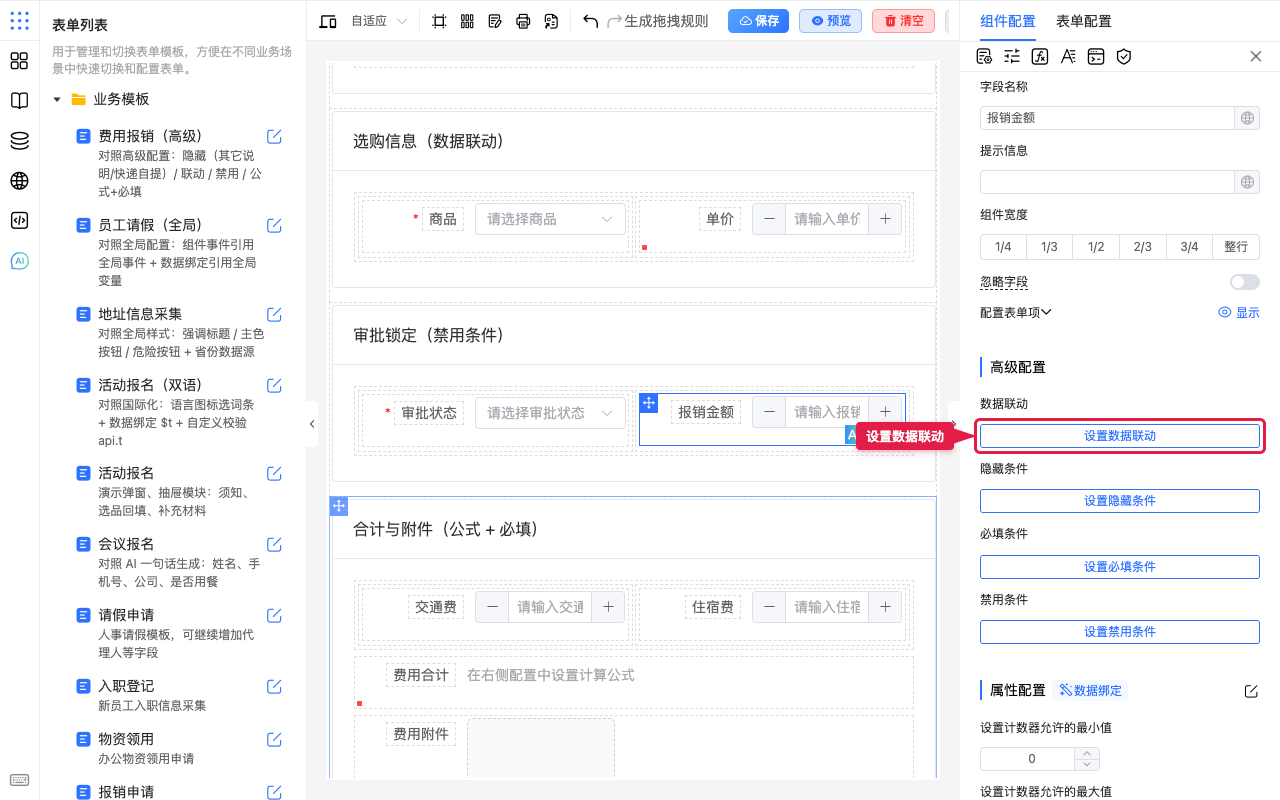
Task: Open the 请假申请 template
Action: point(126,615)
